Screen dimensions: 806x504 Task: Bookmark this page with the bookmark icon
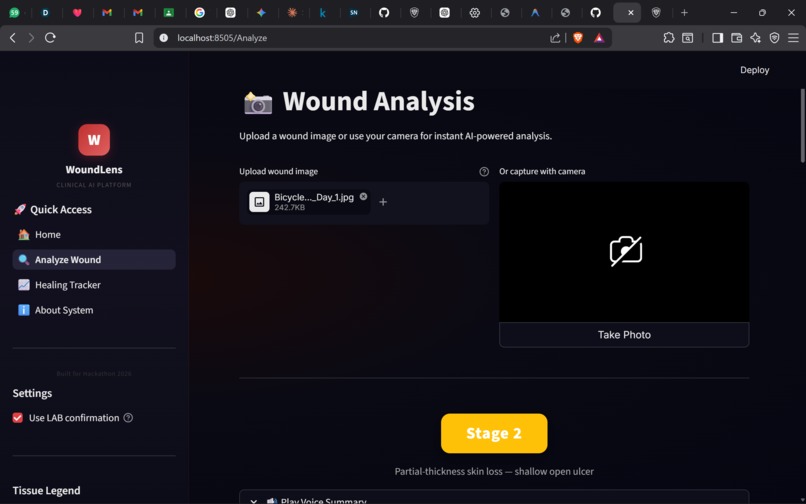click(x=139, y=38)
